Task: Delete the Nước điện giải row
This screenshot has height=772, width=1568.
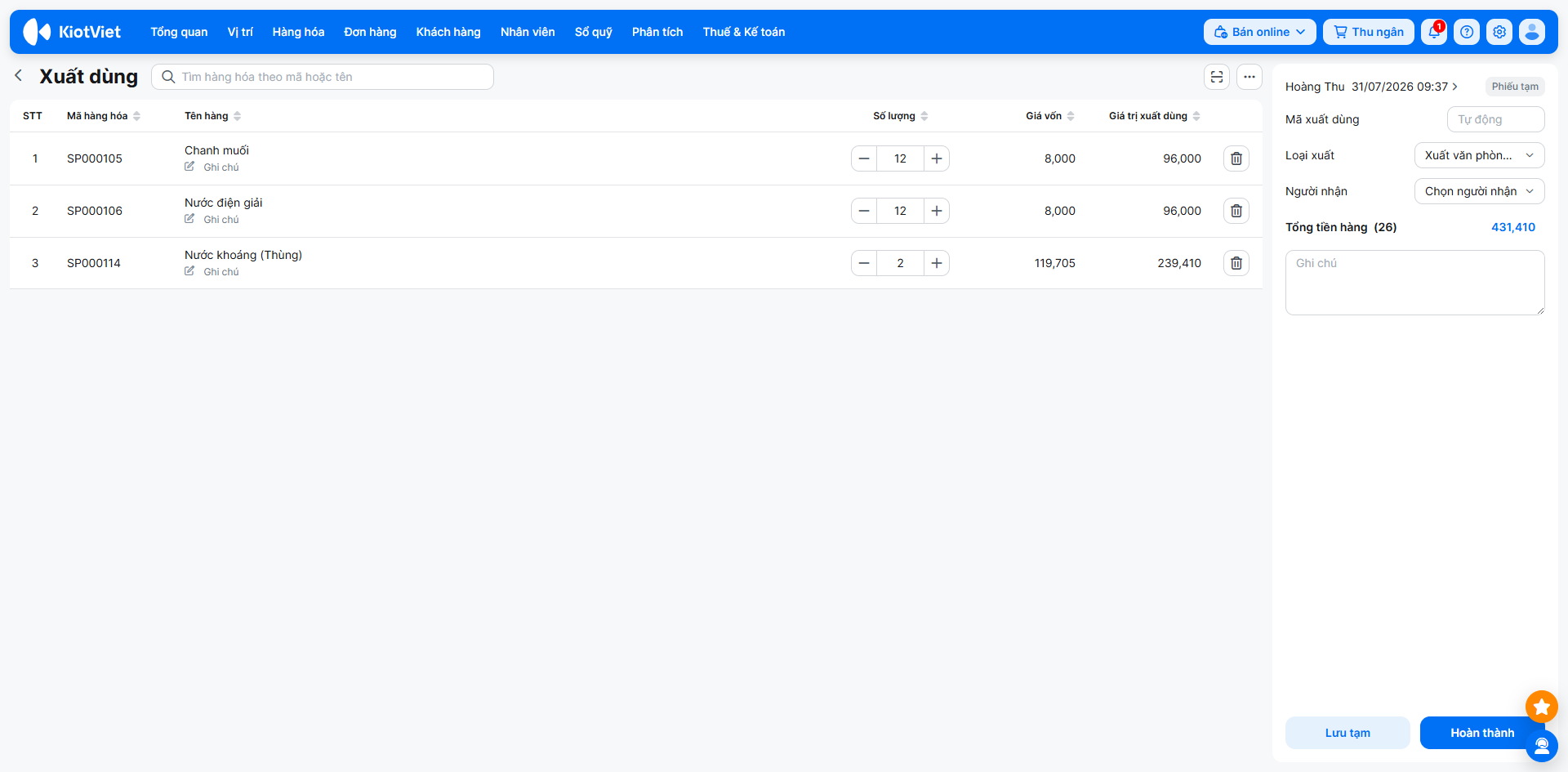Action: pyautogui.click(x=1236, y=211)
